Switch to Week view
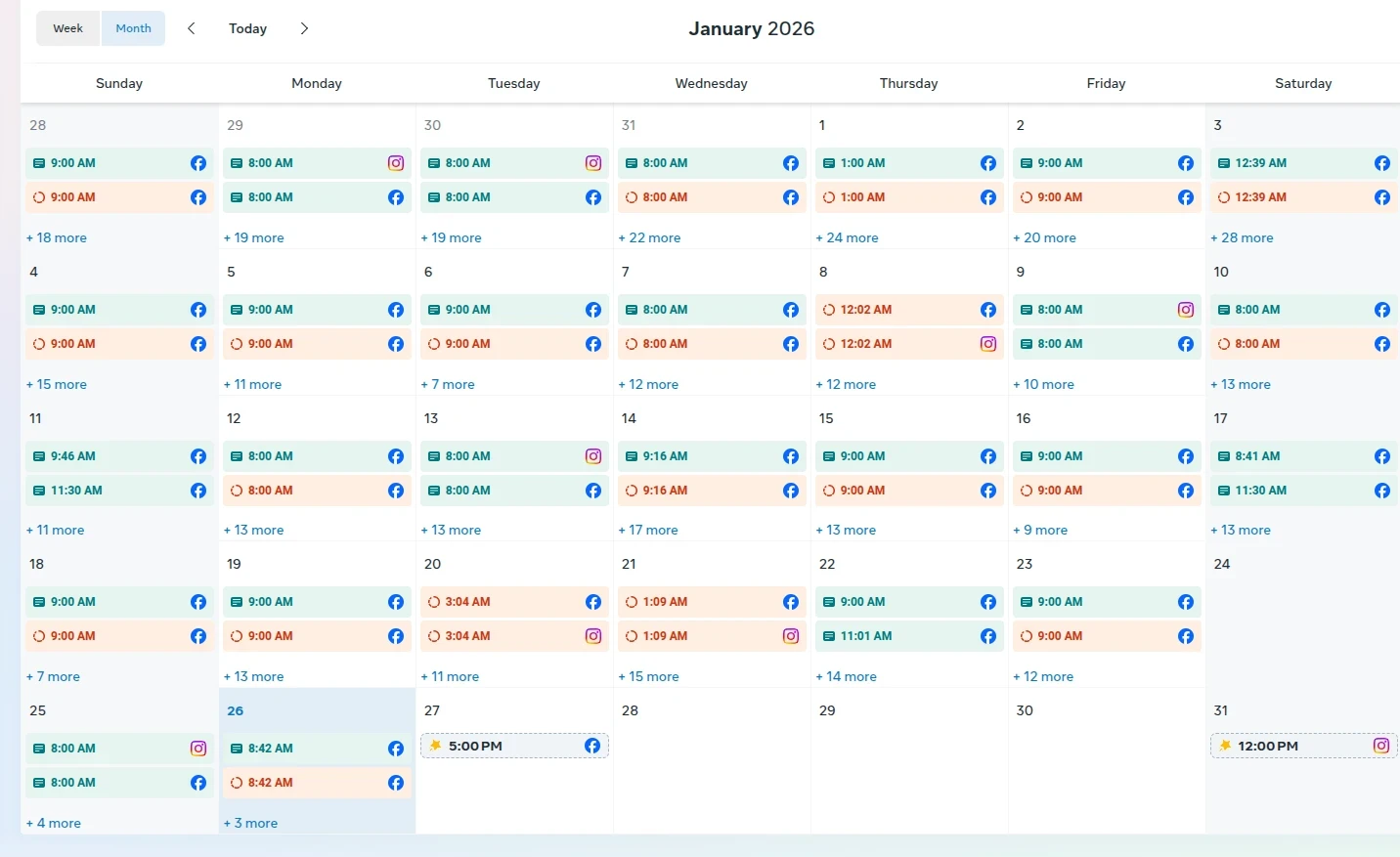Screen dimensions: 1400x857 (67, 28)
